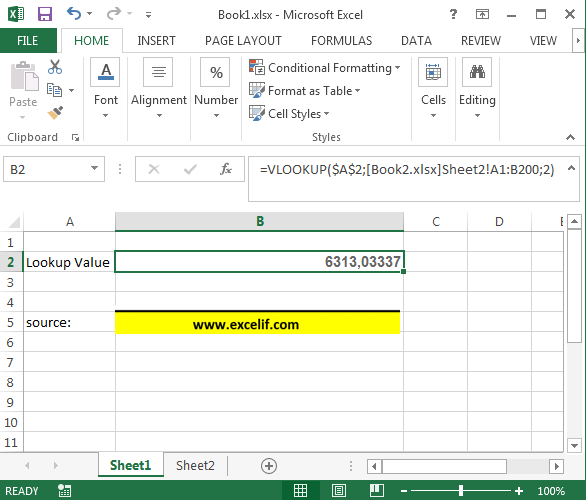Viewport: 586px width, 500px height.
Task: Expand the Editing group
Action: (477, 88)
